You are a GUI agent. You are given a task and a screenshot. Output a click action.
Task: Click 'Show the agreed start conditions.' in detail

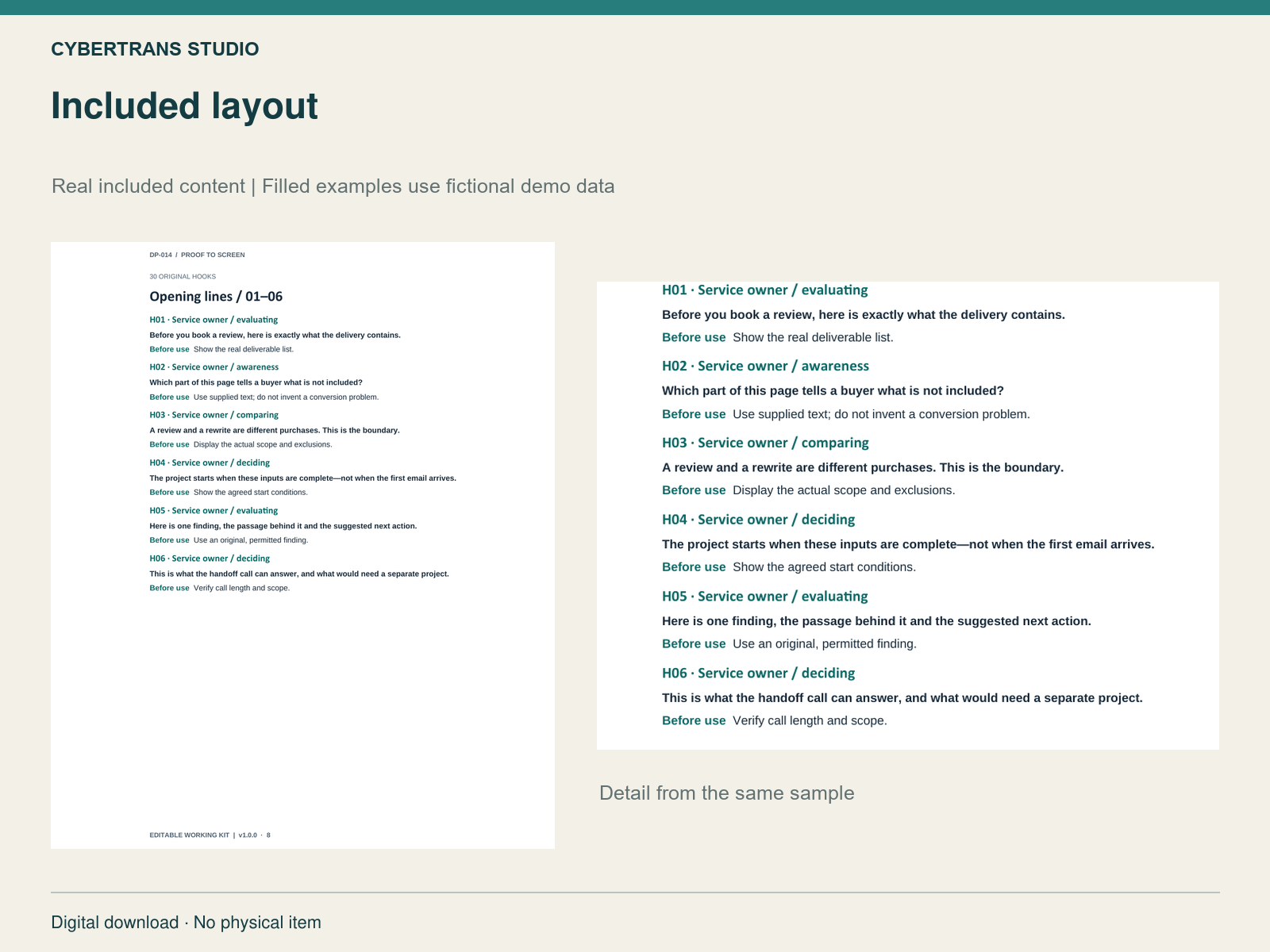(x=824, y=567)
